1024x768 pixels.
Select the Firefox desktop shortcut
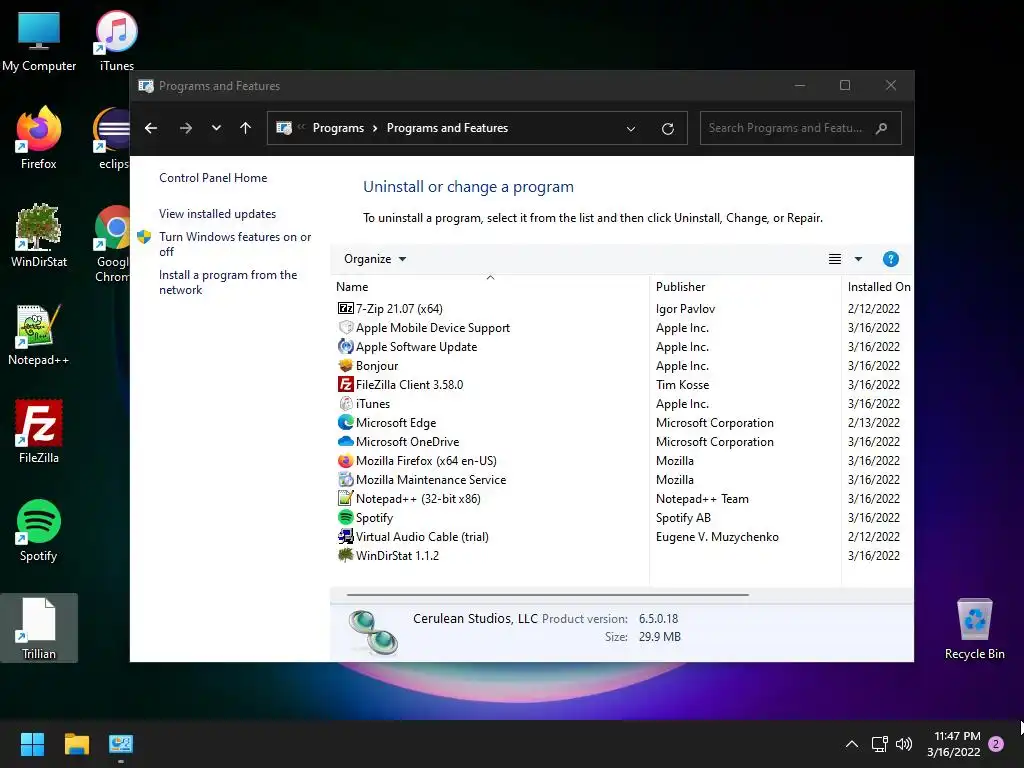click(x=39, y=138)
